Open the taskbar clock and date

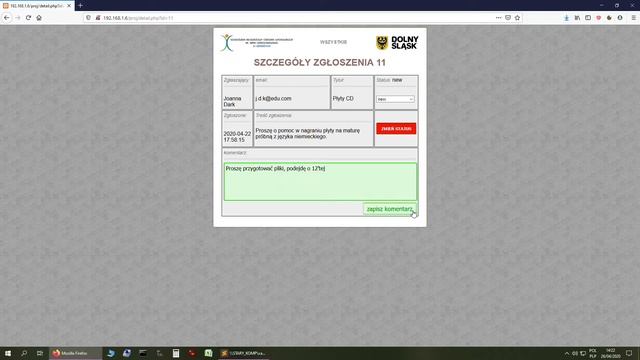(x=610, y=353)
